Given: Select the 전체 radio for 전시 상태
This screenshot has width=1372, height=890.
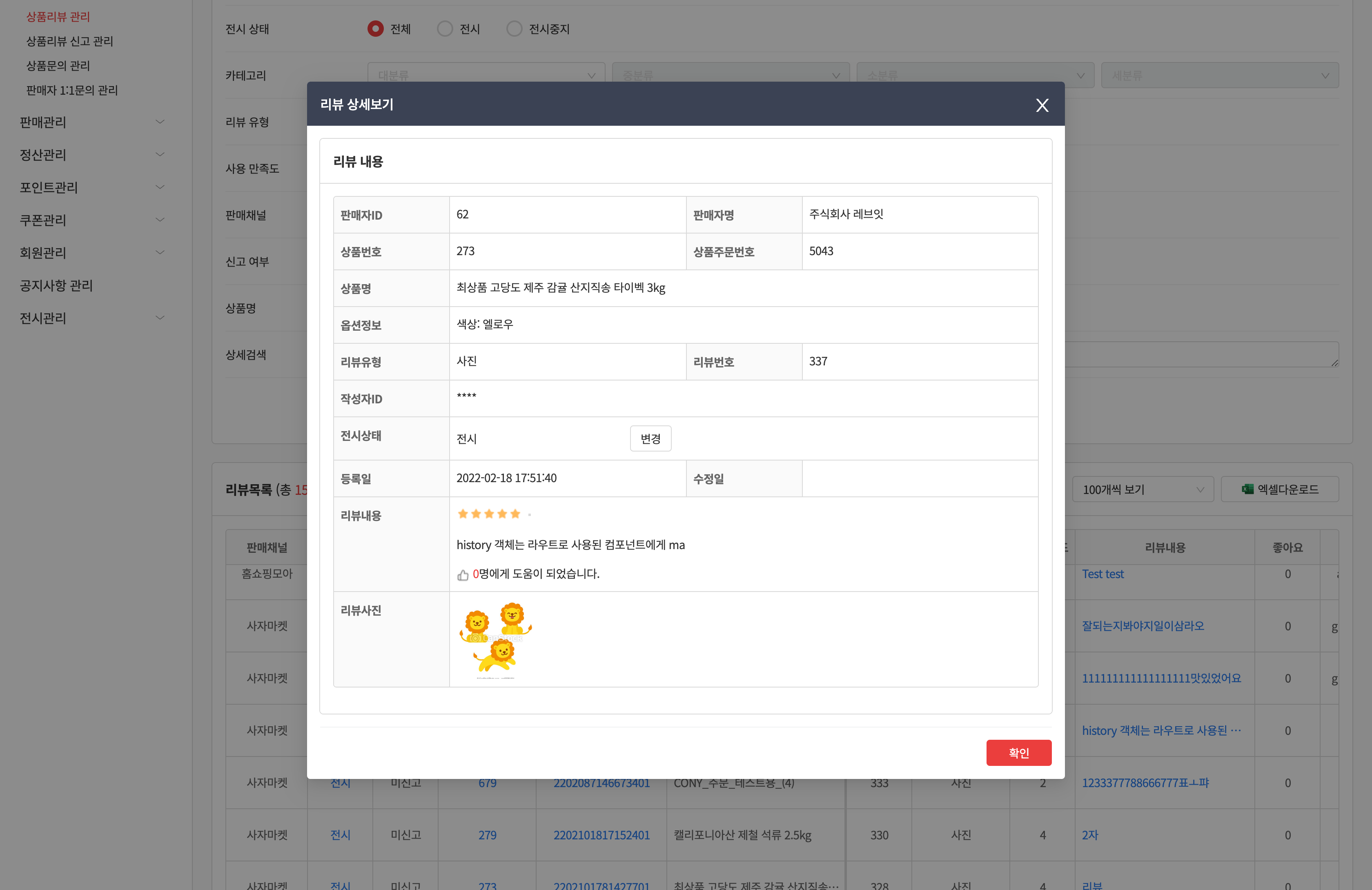Looking at the screenshot, I should (375, 28).
